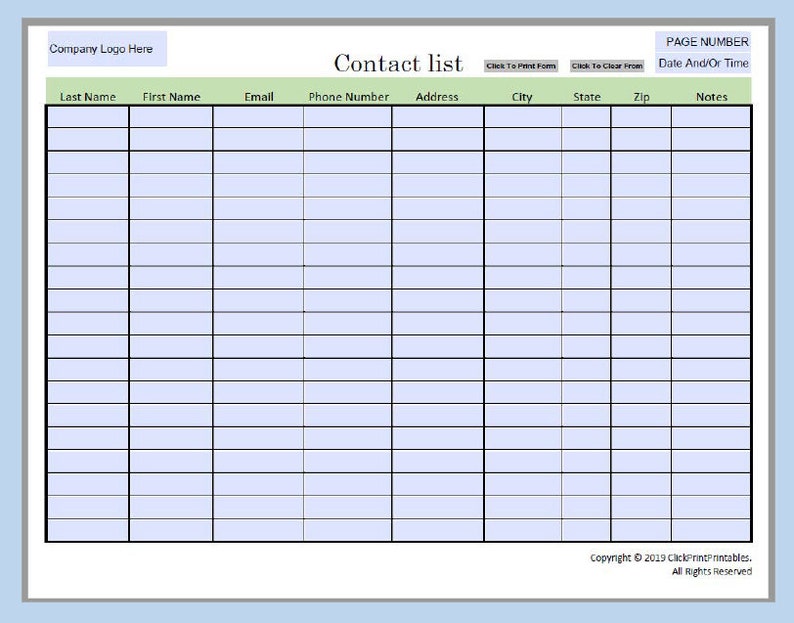Click the Date And/Or Time field
The height and width of the screenshot is (623, 794).
tap(703, 63)
